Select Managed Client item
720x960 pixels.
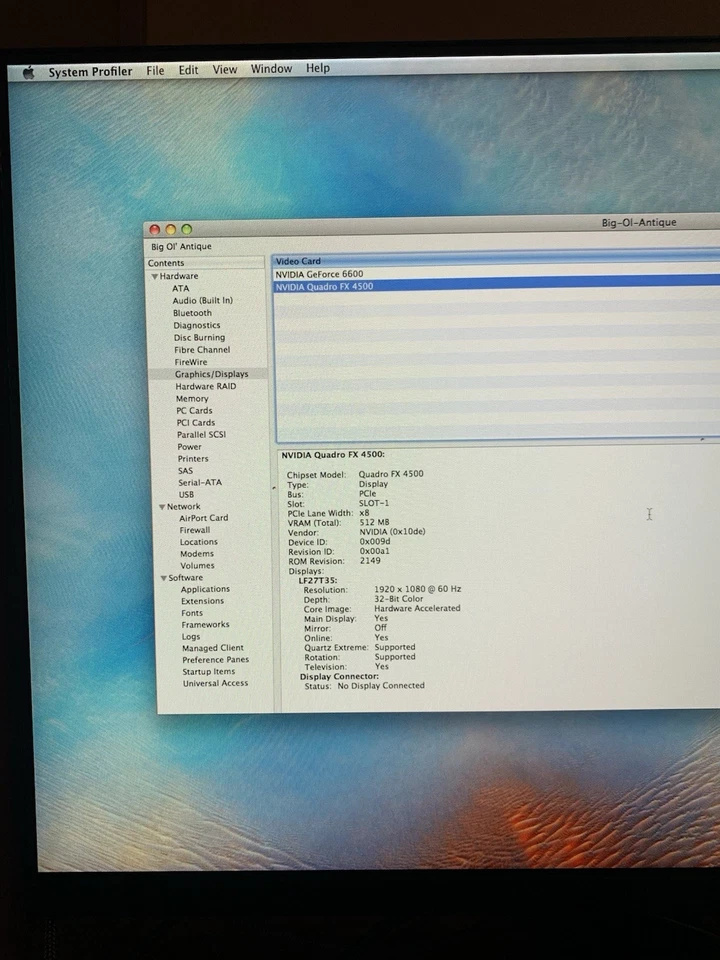coord(213,648)
